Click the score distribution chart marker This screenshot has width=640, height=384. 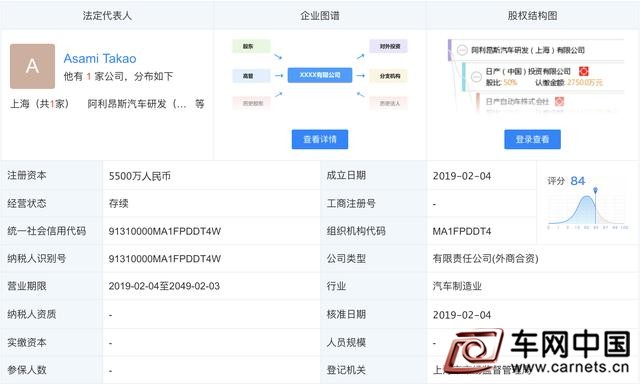point(596,190)
